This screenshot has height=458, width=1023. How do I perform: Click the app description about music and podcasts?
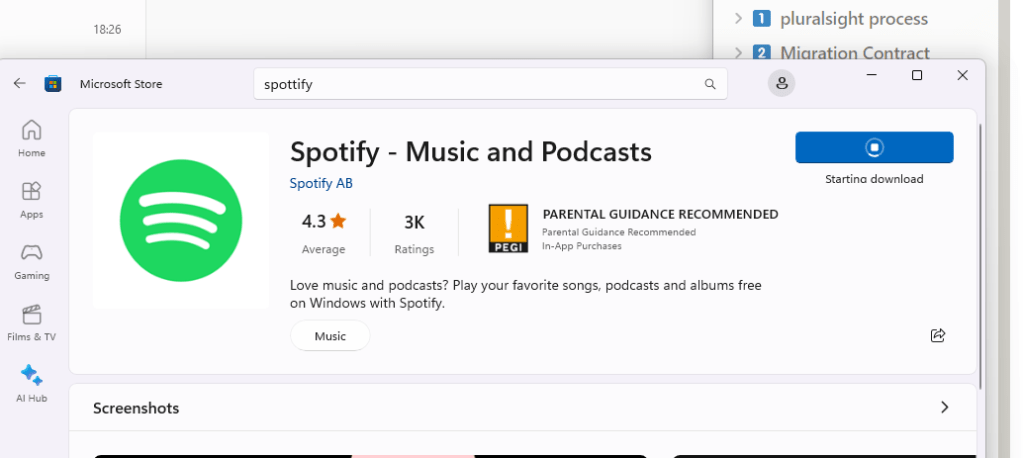[x=525, y=294]
